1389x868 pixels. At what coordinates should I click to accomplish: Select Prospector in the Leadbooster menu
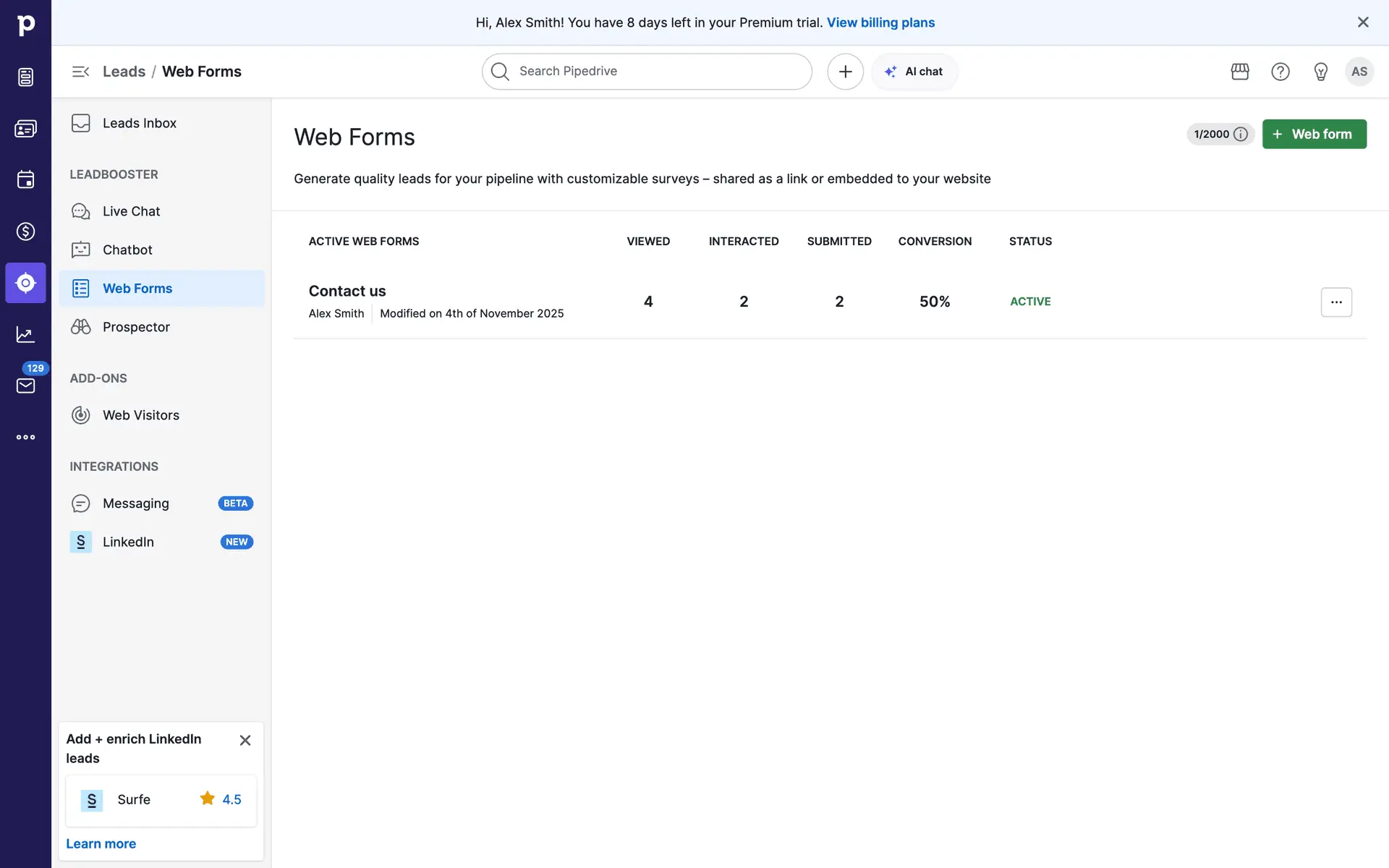pyautogui.click(x=136, y=327)
